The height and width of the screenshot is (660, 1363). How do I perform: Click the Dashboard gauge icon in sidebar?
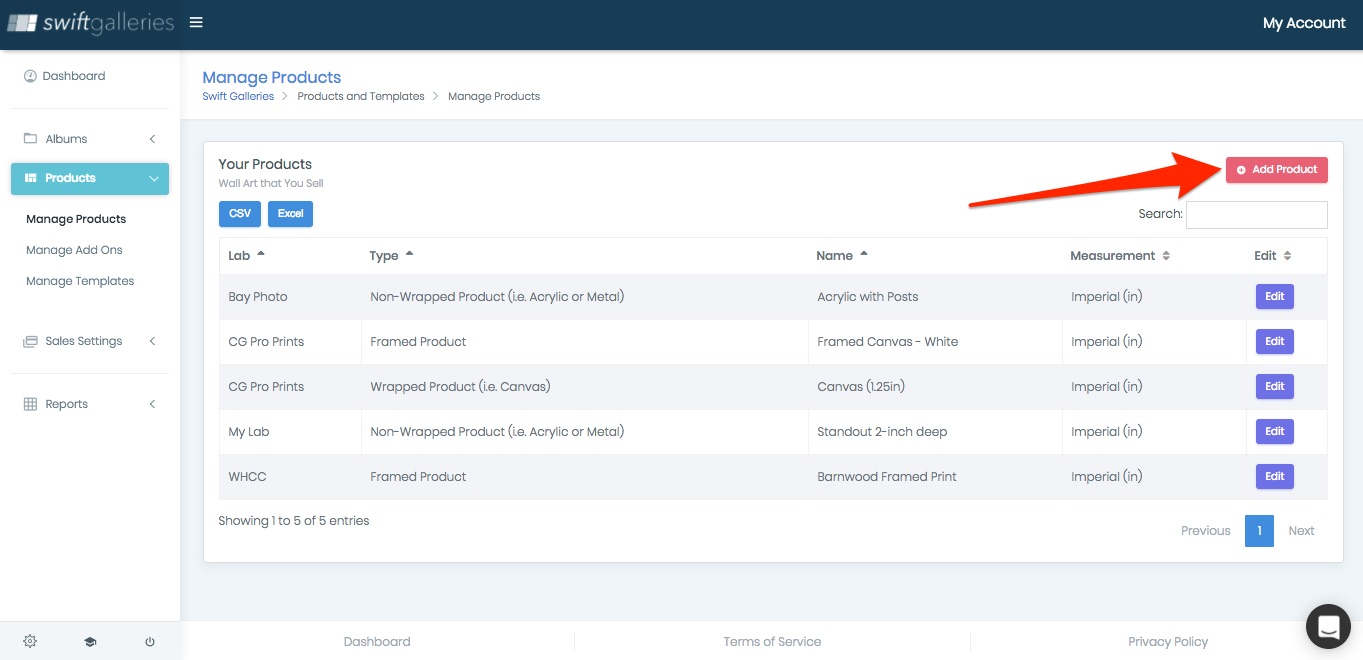[30, 76]
